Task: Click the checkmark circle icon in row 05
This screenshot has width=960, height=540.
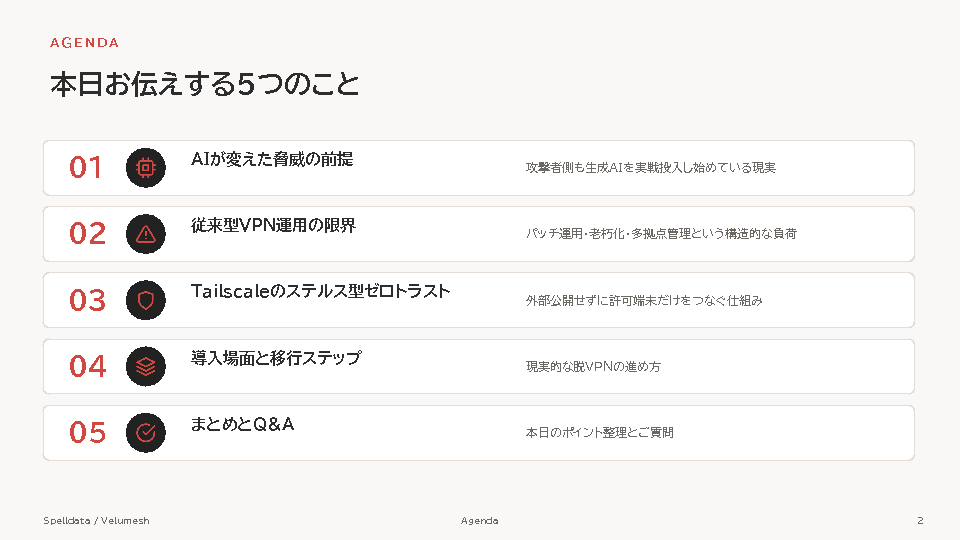Action: (x=146, y=433)
